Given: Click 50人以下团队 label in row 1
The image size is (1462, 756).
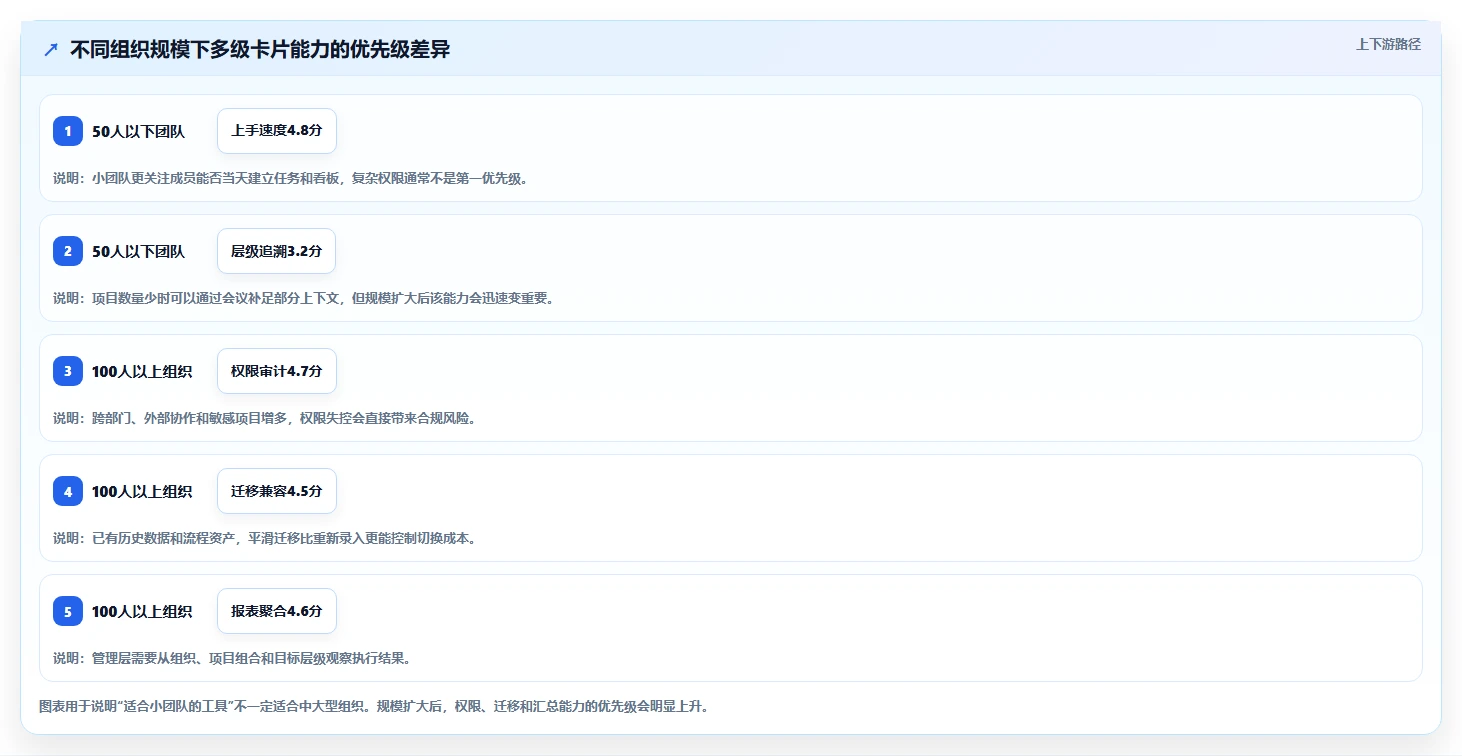Looking at the screenshot, I should click(x=138, y=132).
